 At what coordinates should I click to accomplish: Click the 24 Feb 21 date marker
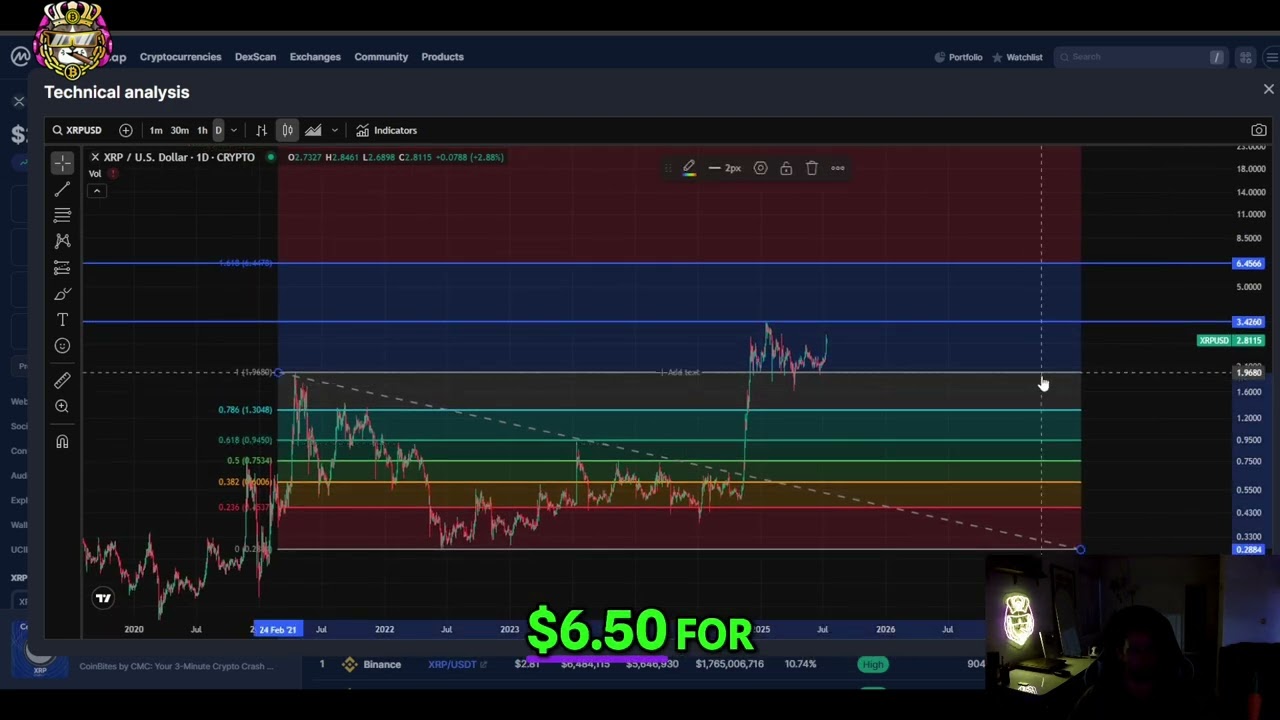[x=277, y=629]
